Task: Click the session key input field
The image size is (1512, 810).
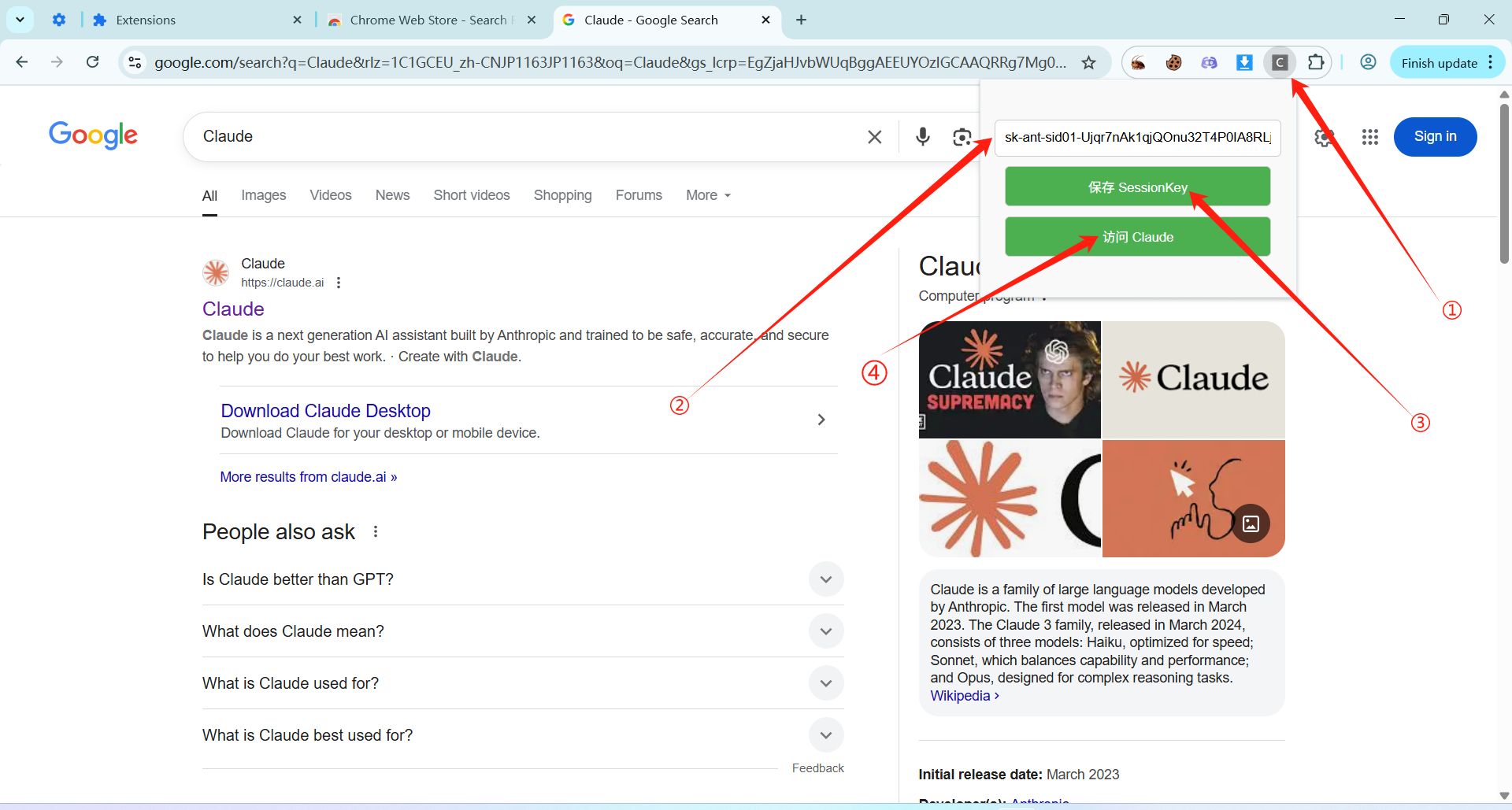Action: click(x=1136, y=138)
